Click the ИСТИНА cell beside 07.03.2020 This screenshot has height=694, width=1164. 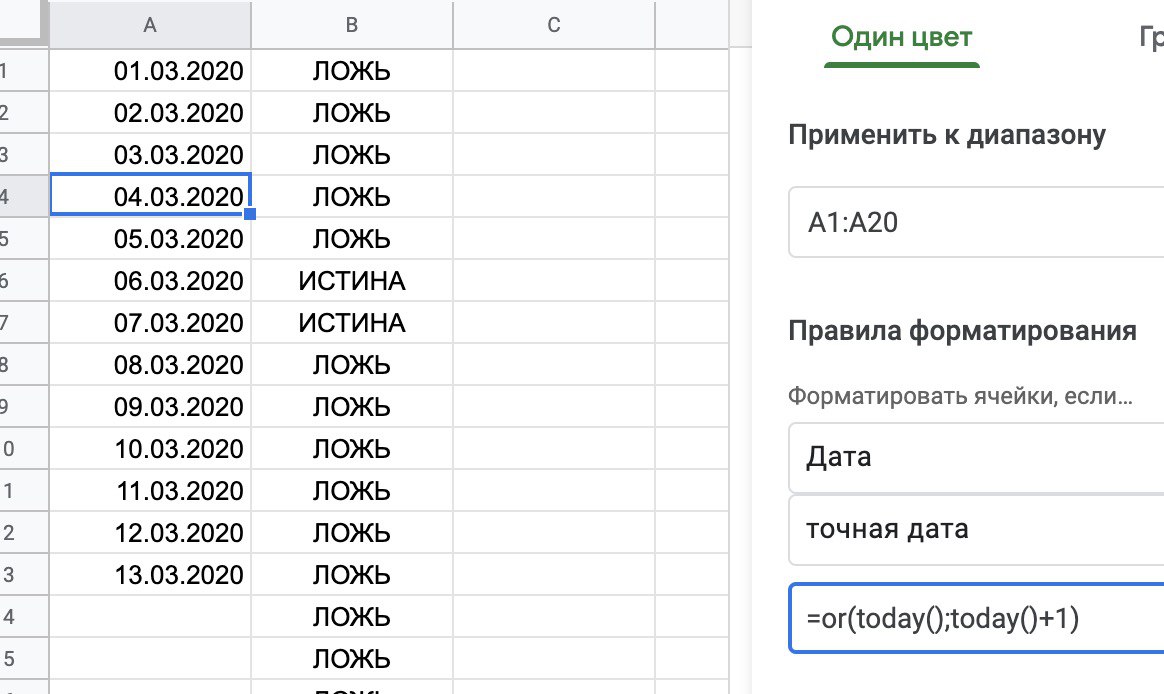(352, 324)
